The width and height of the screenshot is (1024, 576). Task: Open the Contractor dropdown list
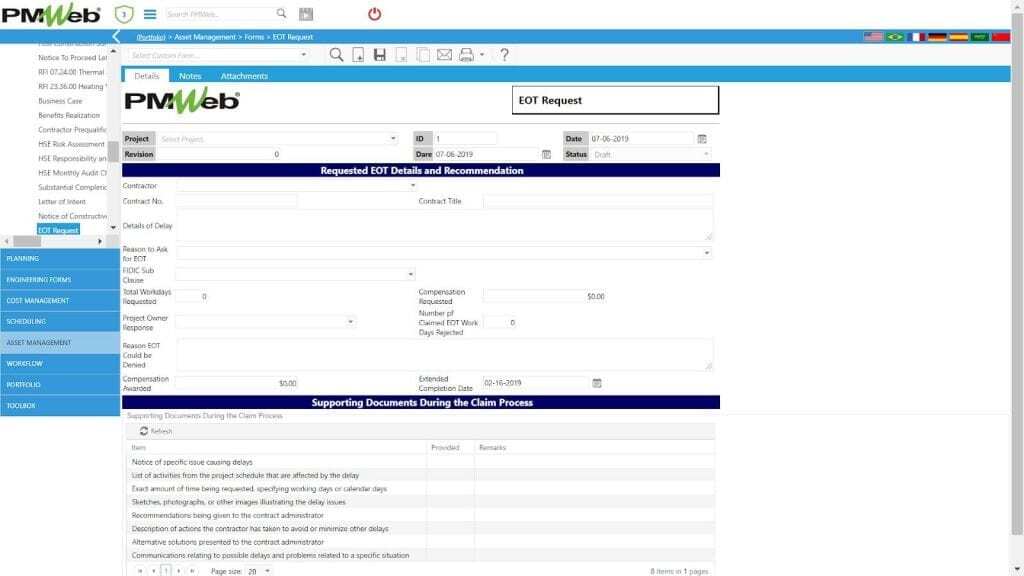pyautogui.click(x=412, y=185)
